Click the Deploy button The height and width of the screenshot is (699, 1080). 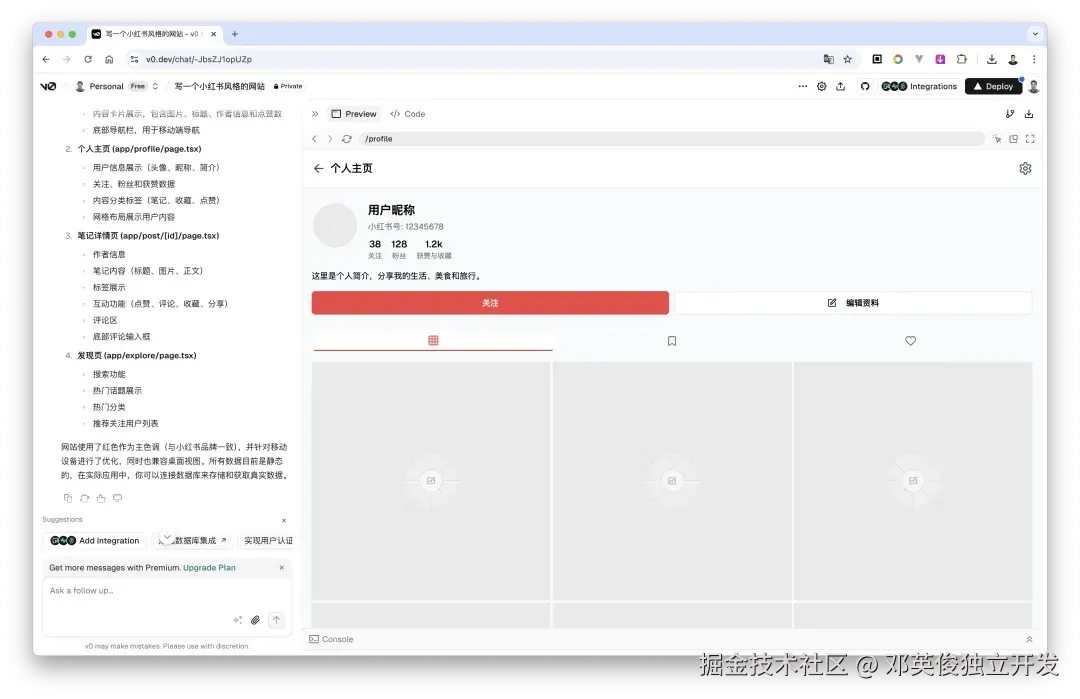(x=994, y=86)
